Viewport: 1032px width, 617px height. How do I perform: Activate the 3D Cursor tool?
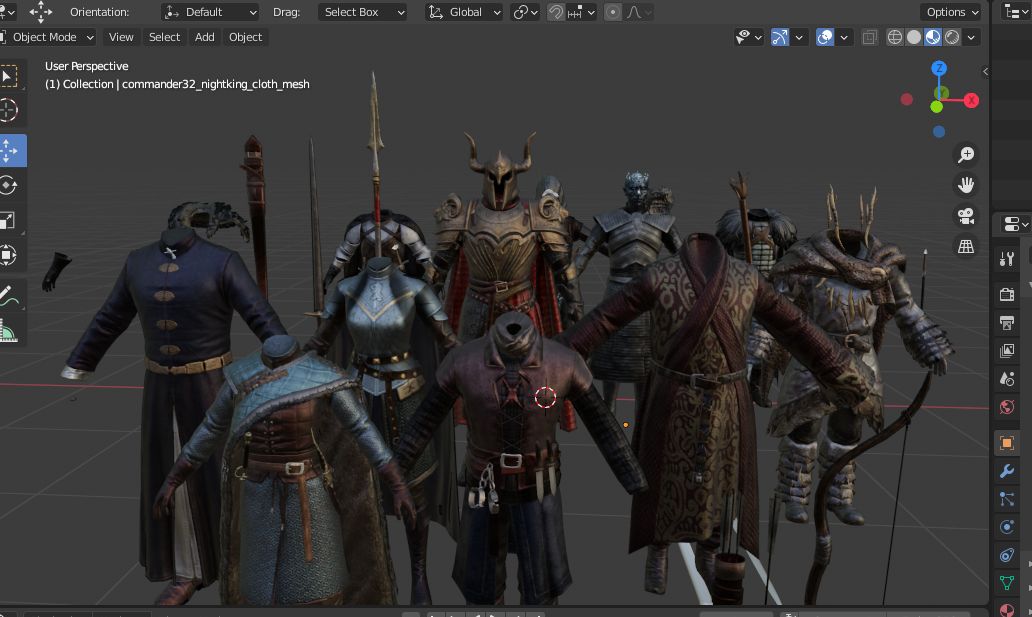click(9, 110)
